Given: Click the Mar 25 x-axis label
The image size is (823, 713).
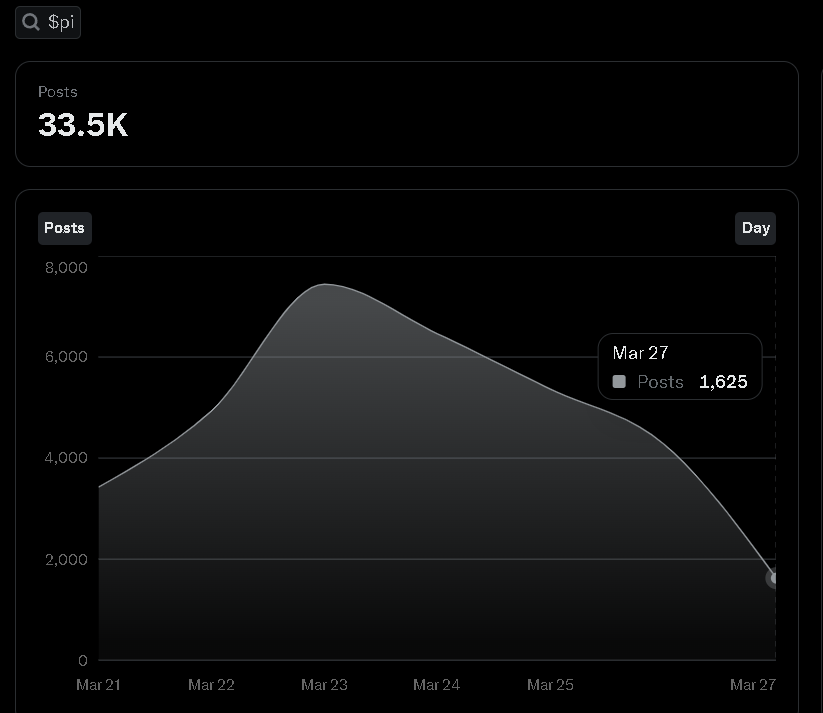Looking at the screenshot, I should pyautogui.click(x=550, y=685).
